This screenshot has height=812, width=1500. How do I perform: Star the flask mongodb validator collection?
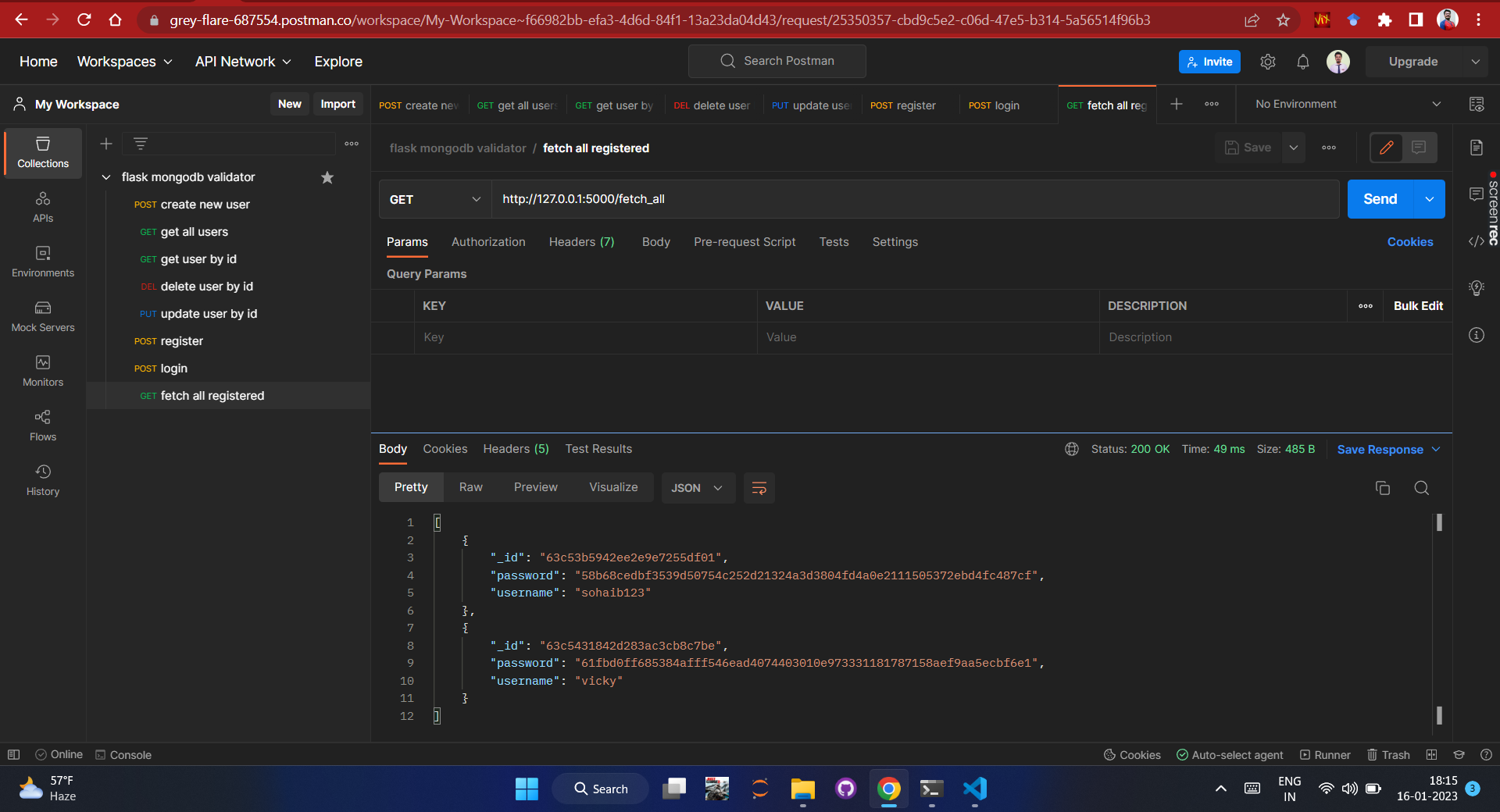coord(327,177)
